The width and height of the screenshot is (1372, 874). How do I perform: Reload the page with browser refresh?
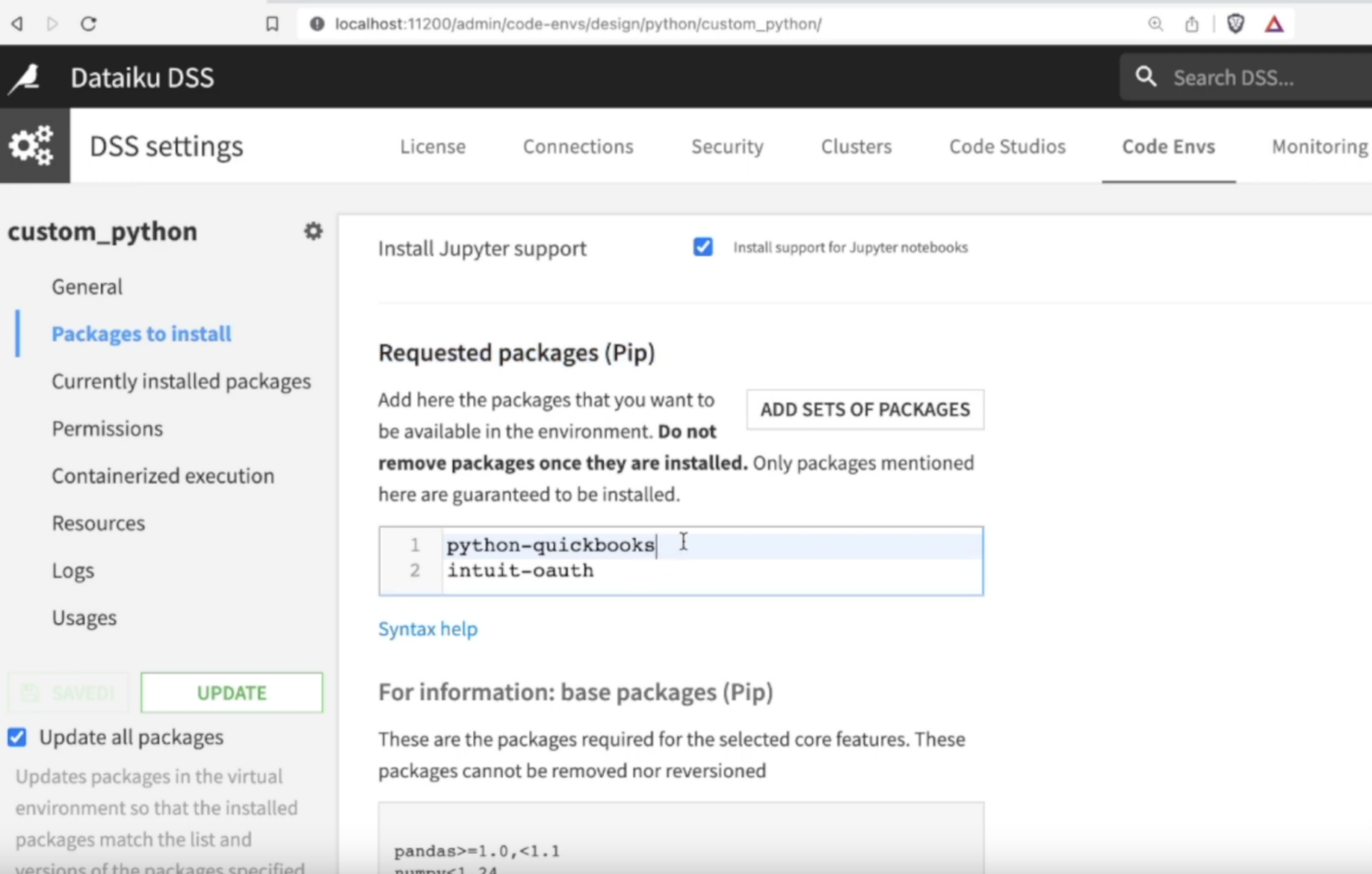[88, 24]
